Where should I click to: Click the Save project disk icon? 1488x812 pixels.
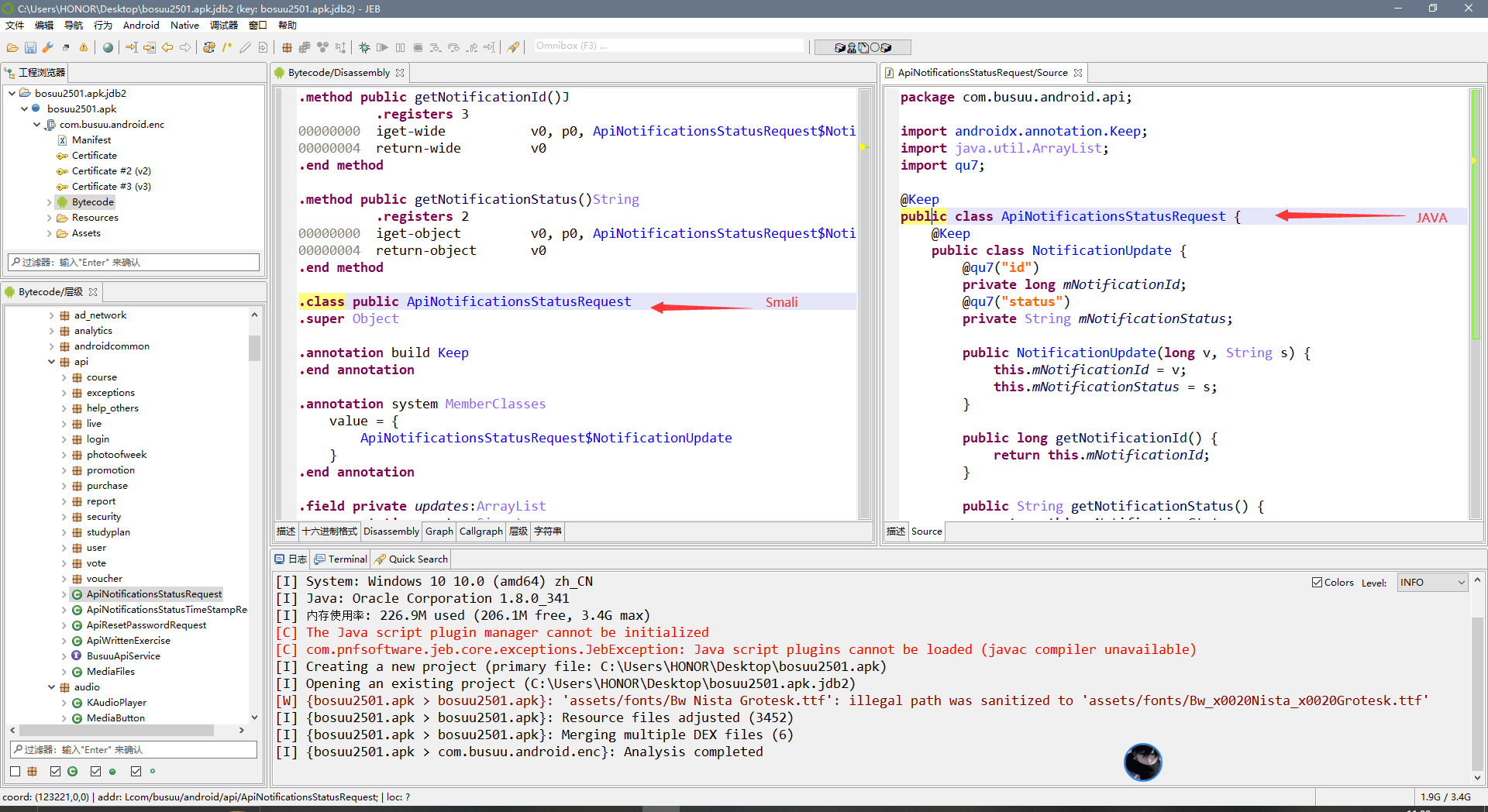[30, 48]
